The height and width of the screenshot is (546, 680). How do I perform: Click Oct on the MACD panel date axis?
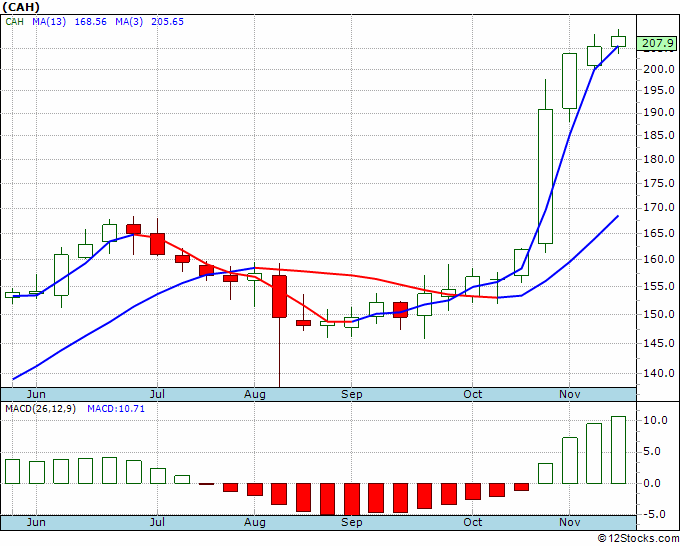pyautogui.click(x=473, y=522)
